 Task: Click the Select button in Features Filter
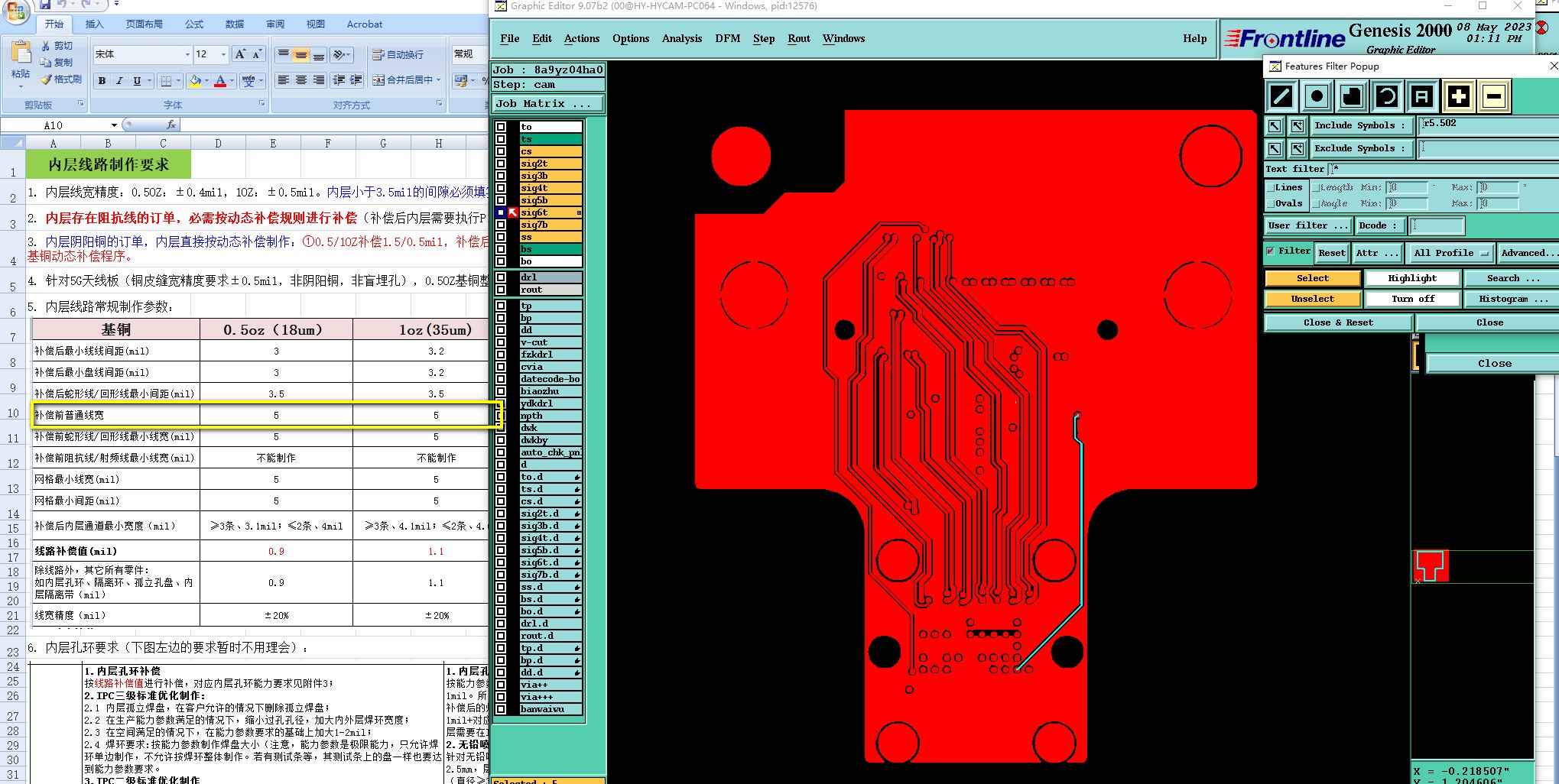(1313, 278)
